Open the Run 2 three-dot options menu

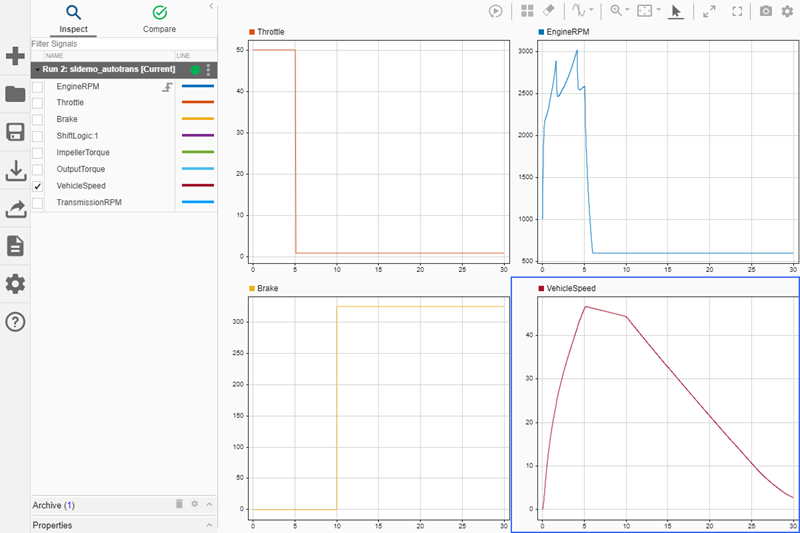[x=208, y=70]
